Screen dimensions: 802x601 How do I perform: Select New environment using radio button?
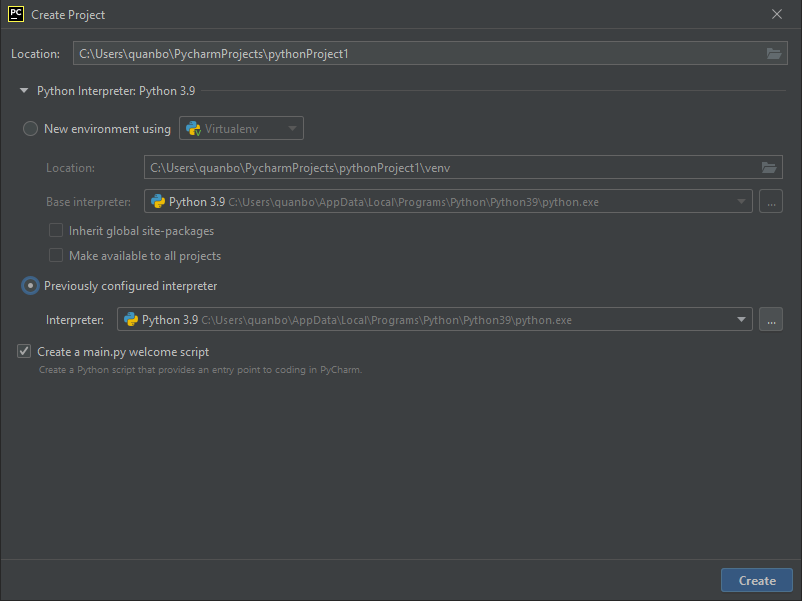(30, 128)
